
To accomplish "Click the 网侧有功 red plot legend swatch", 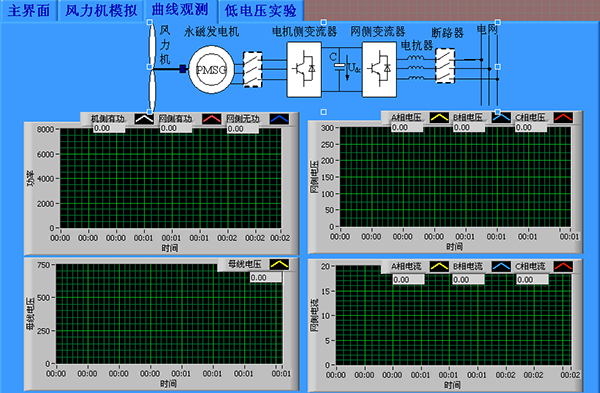I will [x=212, y=119].
